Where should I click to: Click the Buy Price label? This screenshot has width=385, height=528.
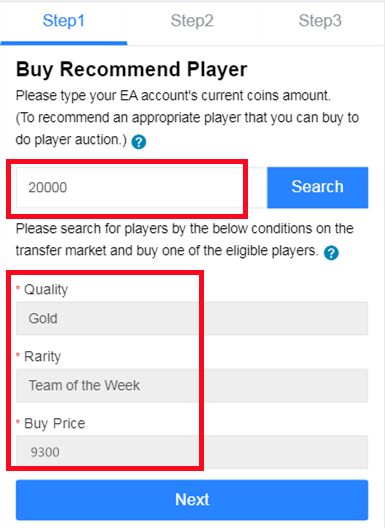(55, 424)
